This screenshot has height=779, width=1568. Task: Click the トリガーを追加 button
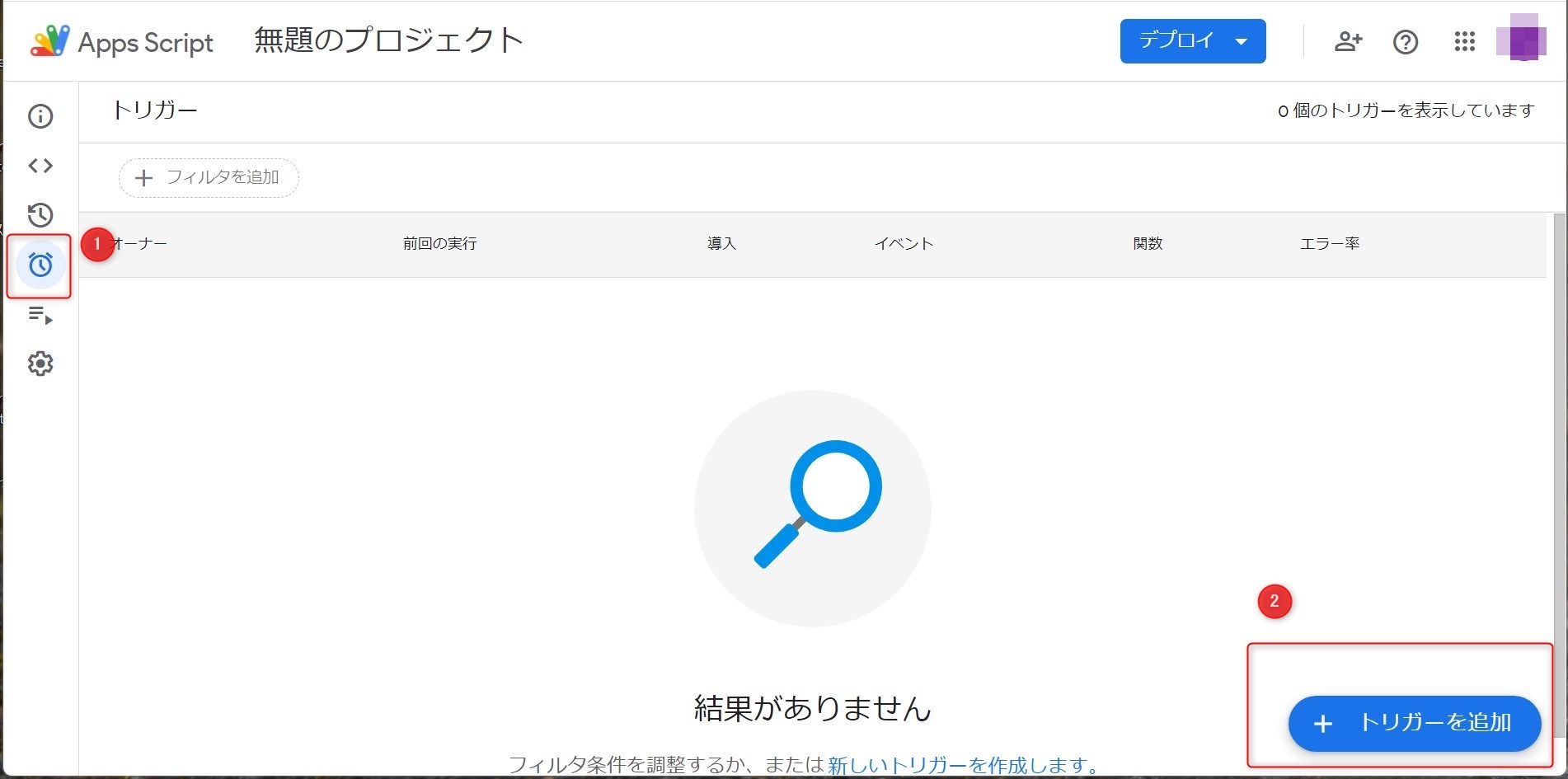(1415, 723)
